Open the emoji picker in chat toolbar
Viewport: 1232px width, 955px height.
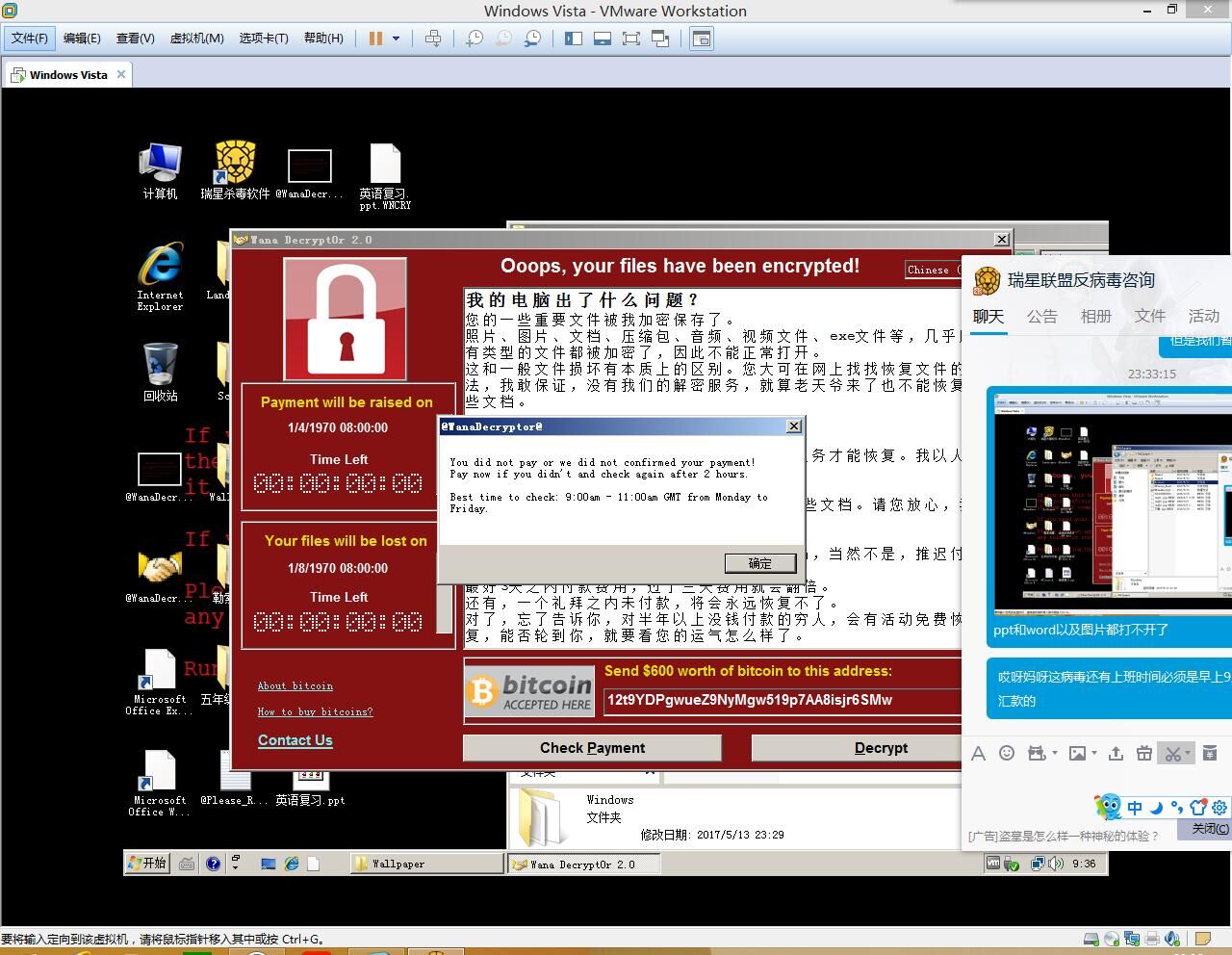1007,753
